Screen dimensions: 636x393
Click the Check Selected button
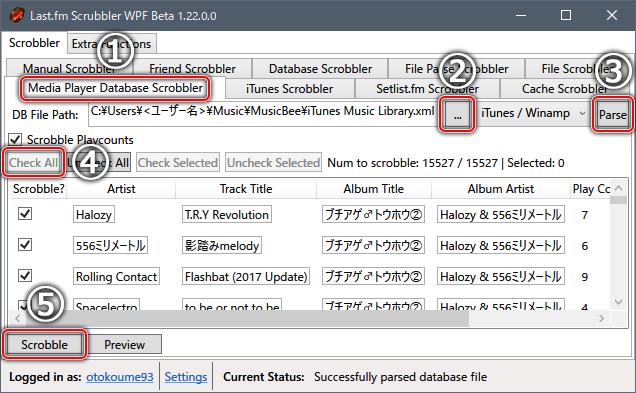(178, 163)
